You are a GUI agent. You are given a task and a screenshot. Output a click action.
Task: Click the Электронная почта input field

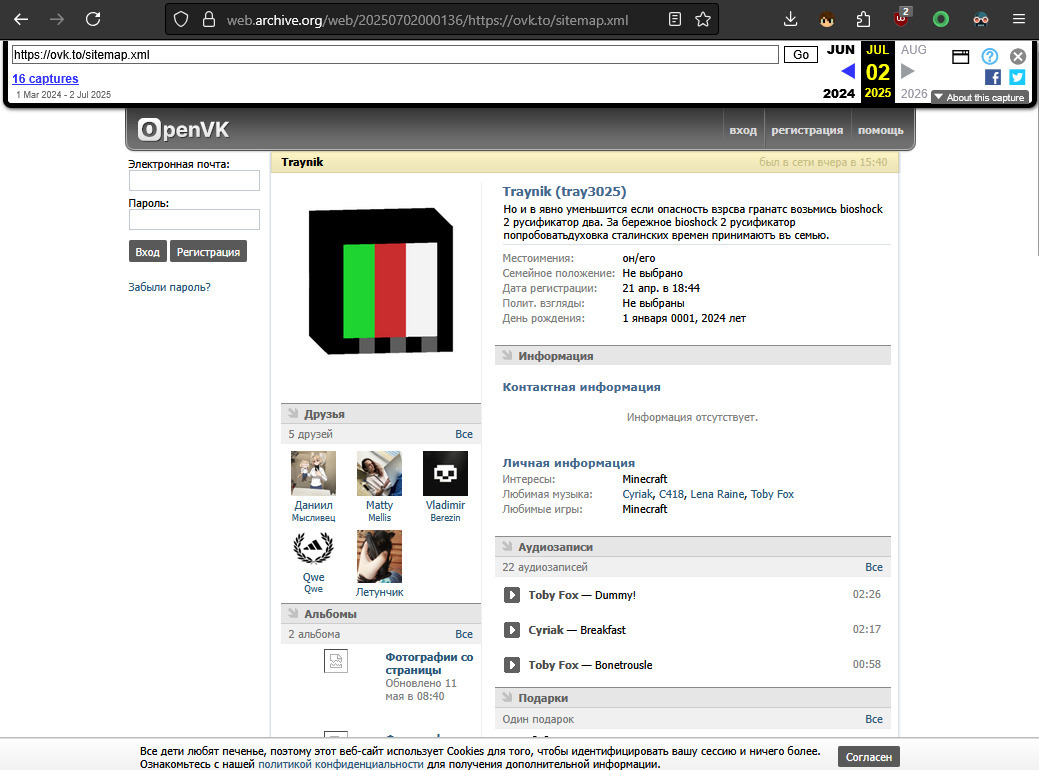194,181
